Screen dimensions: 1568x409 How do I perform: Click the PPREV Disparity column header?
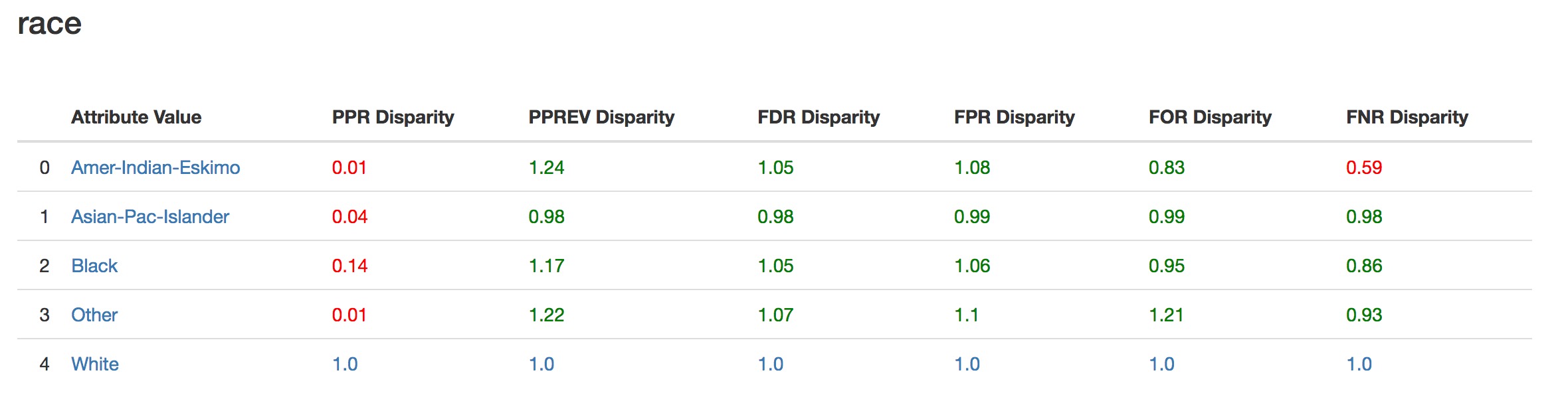click(601, 117)
